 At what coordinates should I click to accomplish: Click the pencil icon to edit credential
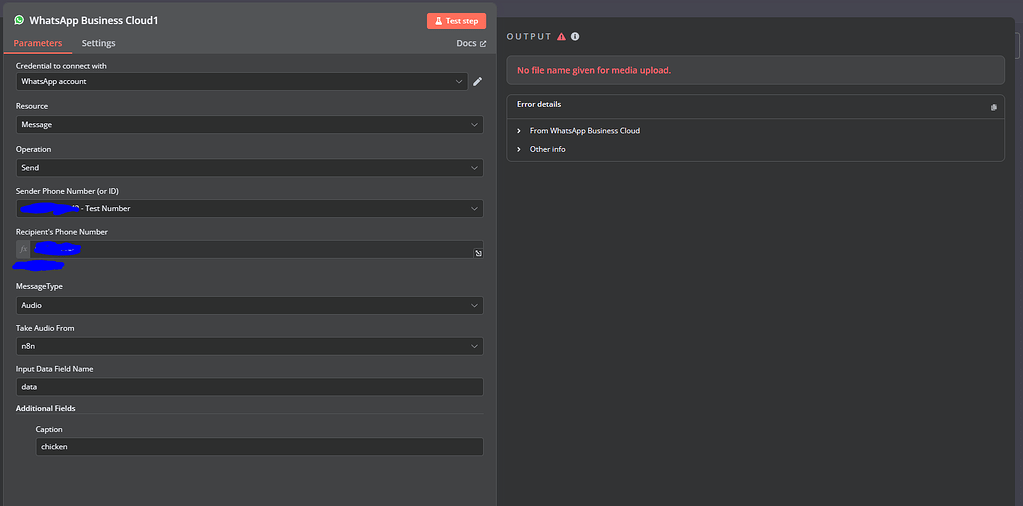point(477,82)
